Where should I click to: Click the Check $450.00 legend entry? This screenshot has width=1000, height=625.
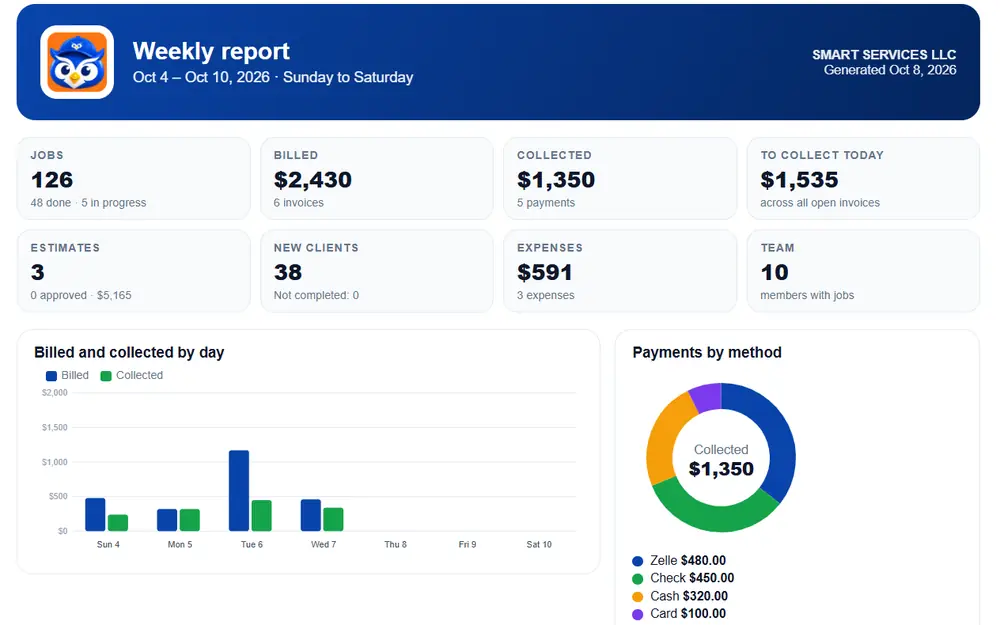point(692,578)
